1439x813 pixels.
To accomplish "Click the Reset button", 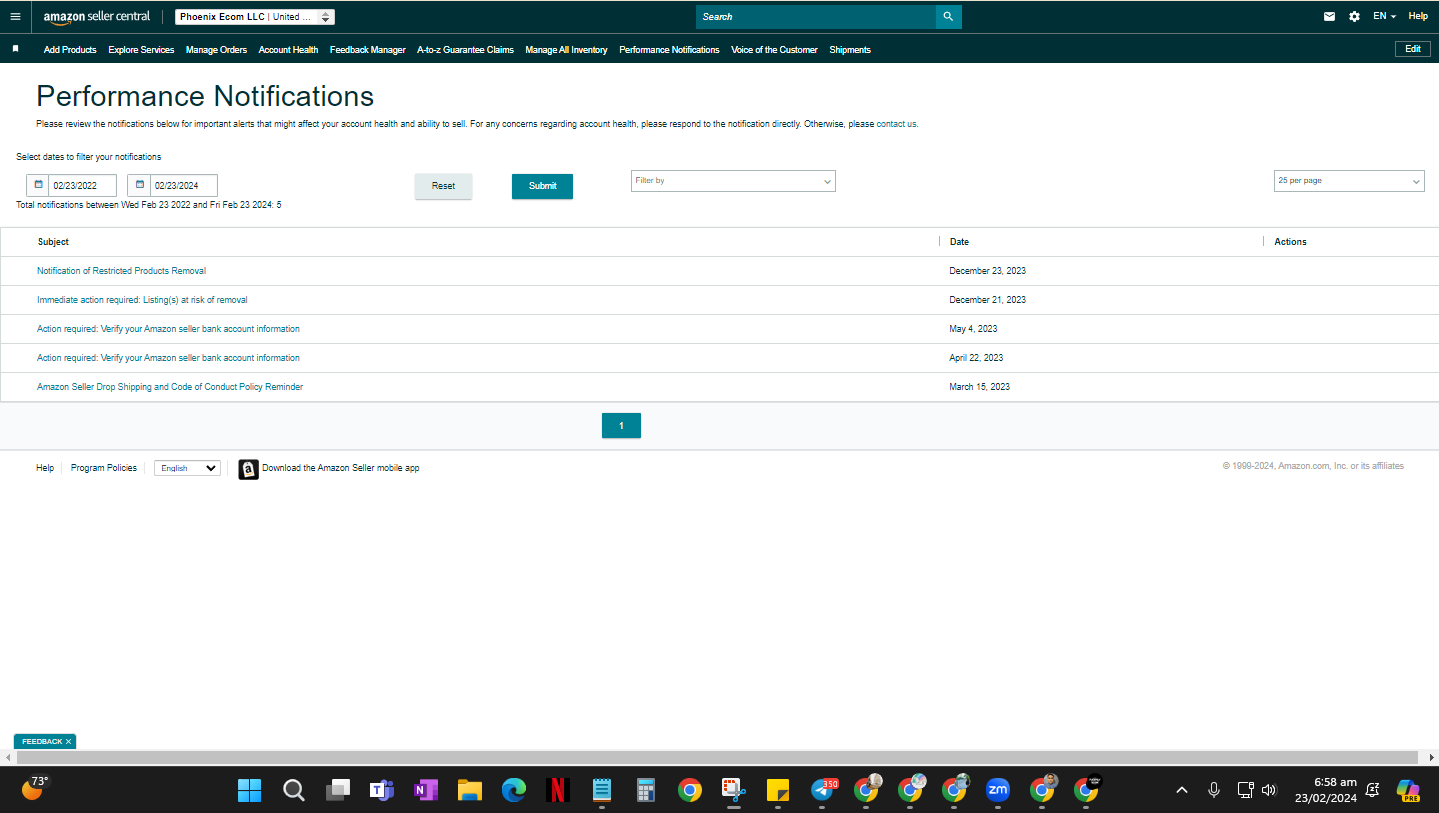I will pos(443,186).
